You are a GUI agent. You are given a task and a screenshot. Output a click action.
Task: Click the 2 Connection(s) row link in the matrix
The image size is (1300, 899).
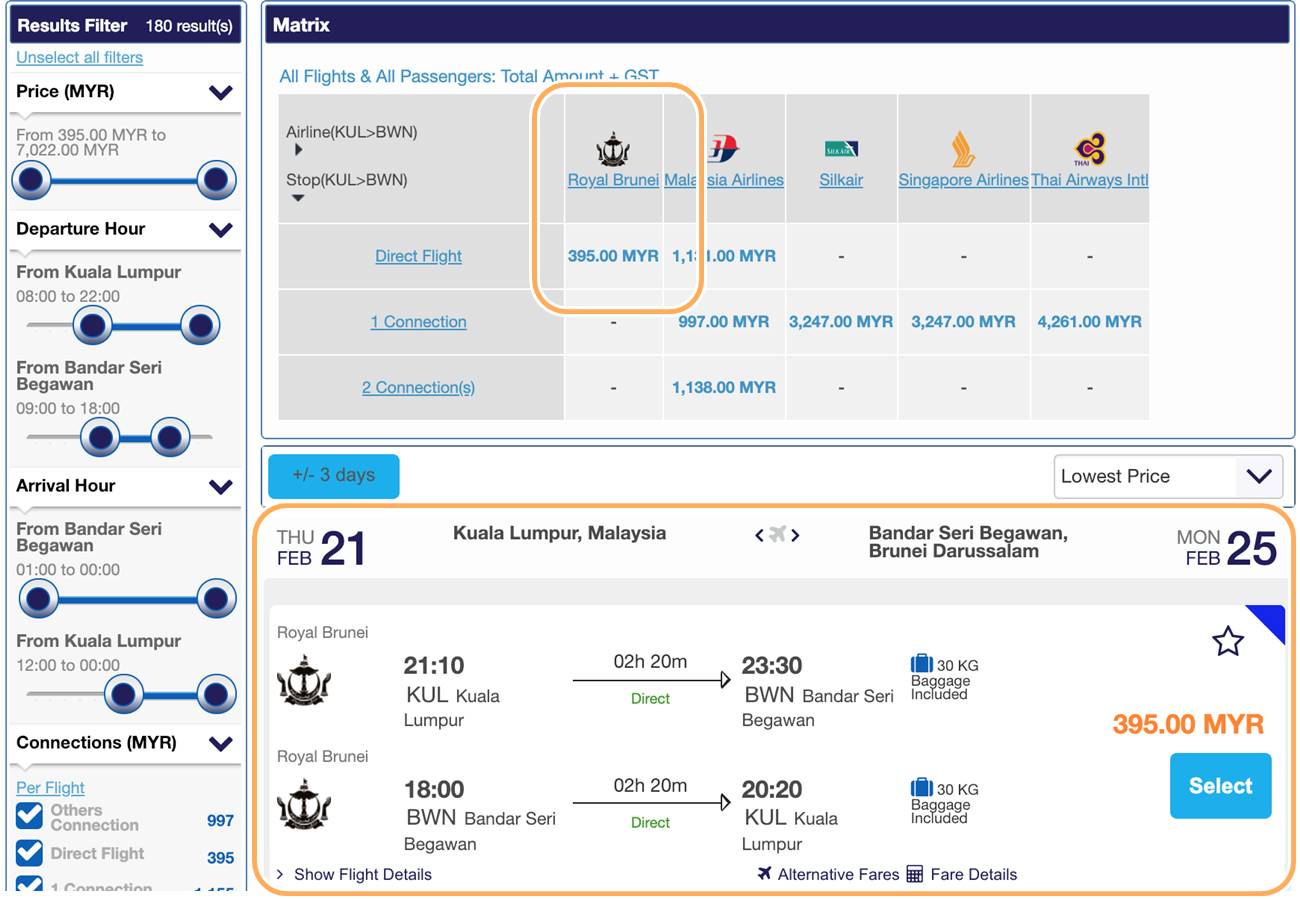[x=418, y=388]
